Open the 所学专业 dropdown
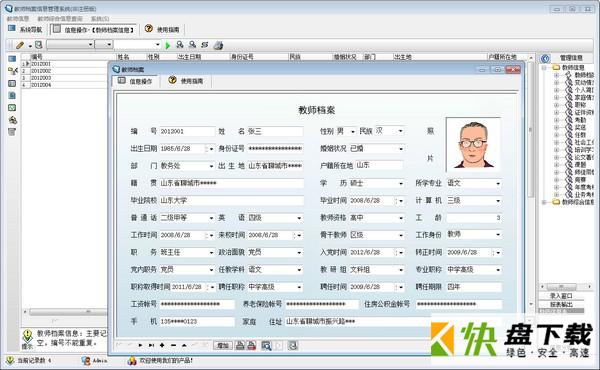 (x=498, y=183)
